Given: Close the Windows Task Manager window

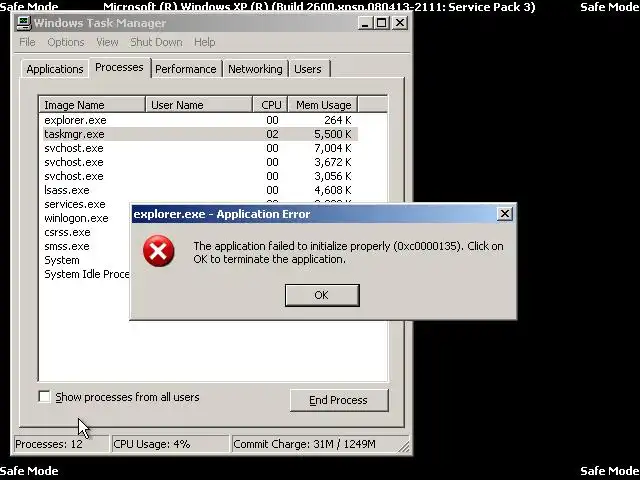Looking at the screenshot, I should (400, 23).
